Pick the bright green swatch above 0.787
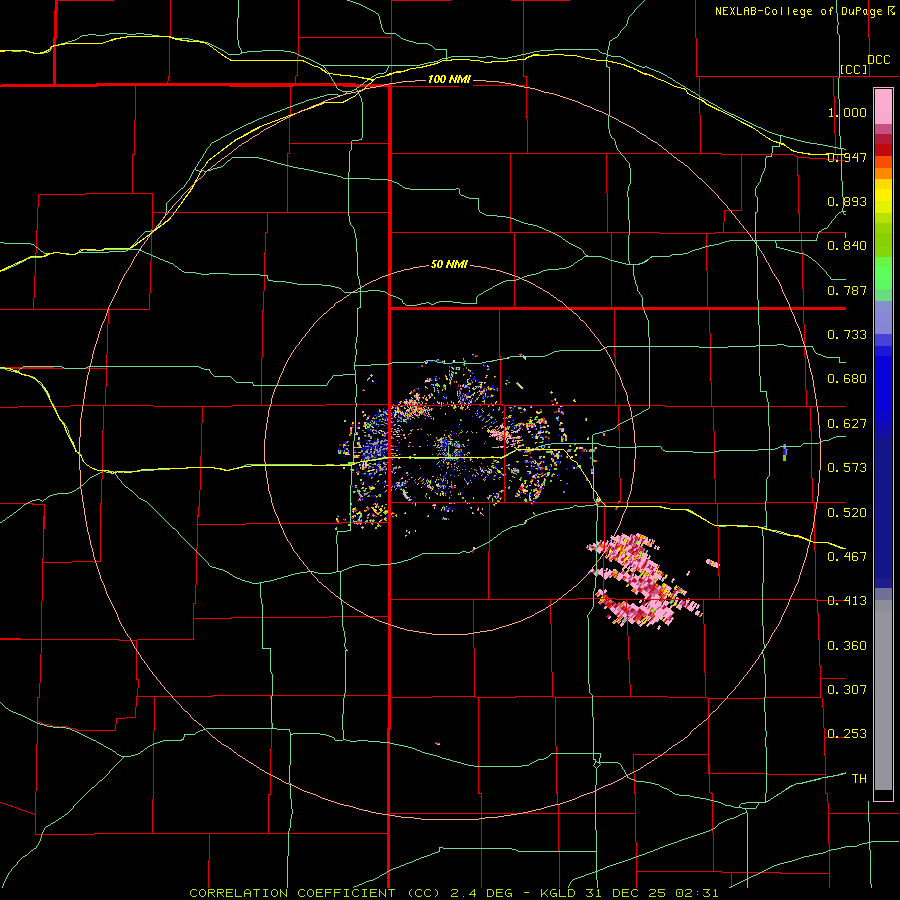This screenshot has width=900, height=900. [883, 273]
